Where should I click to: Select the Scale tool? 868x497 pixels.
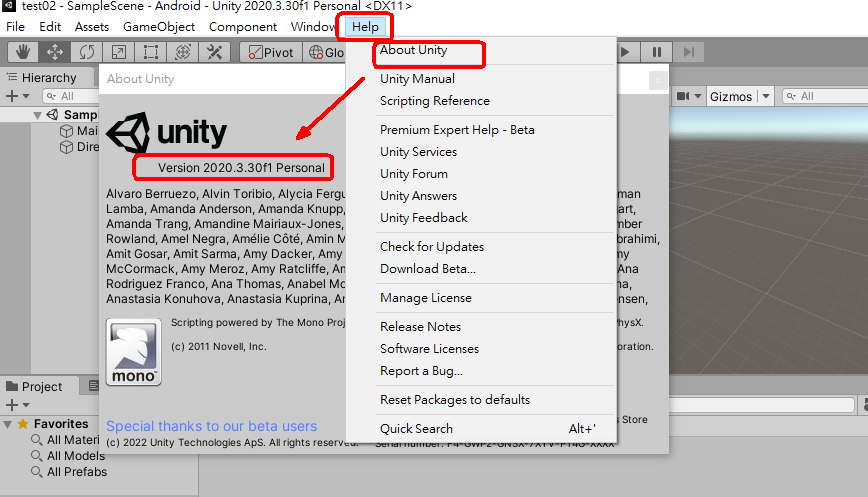(x=118, y=52)
